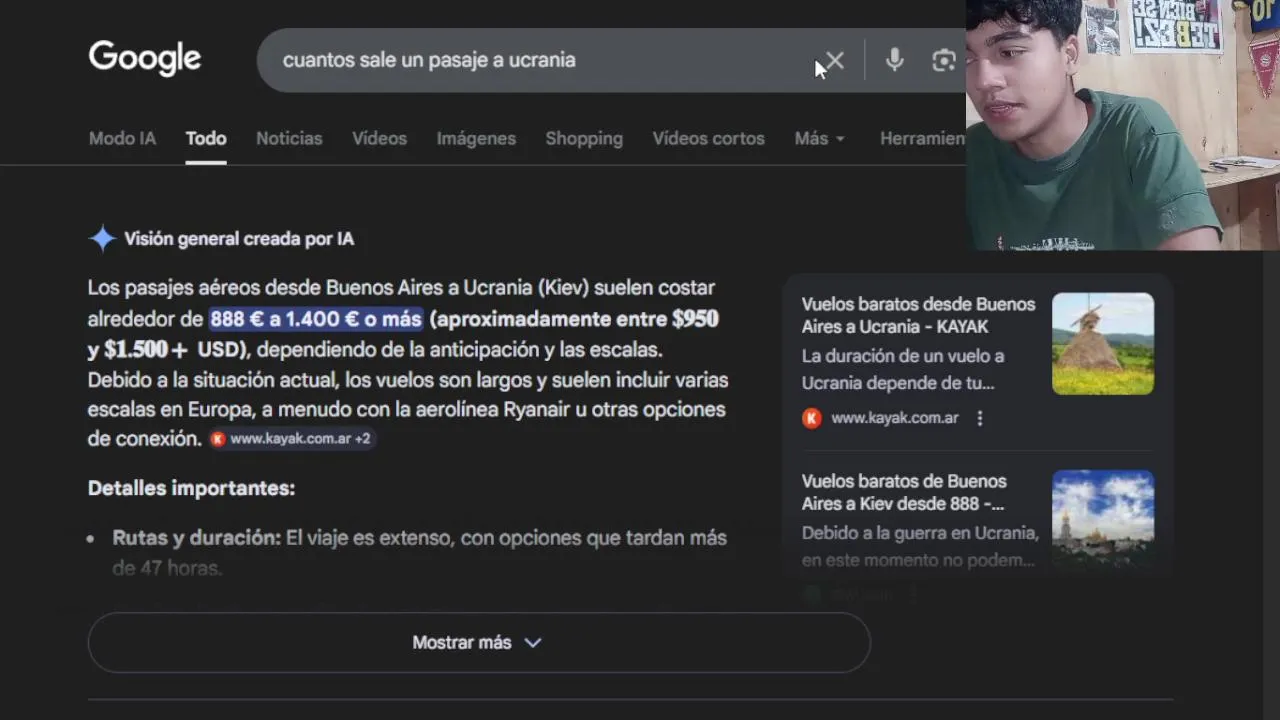
Task: Click the AI overview sparkle icon
Action: (102, 239)
